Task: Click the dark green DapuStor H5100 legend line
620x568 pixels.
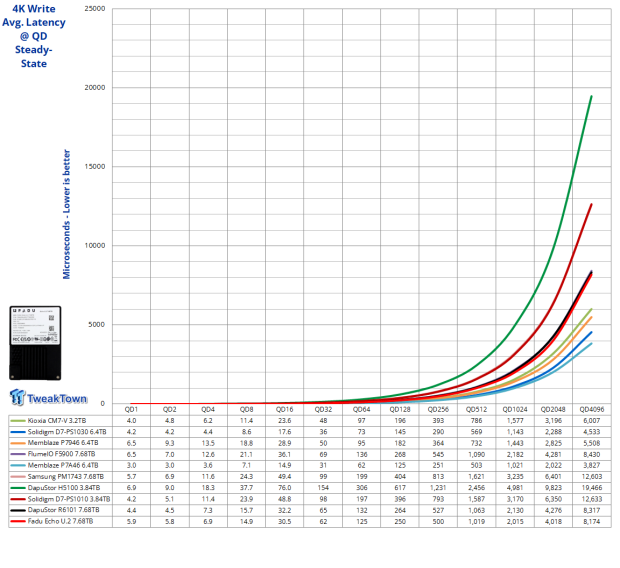Action: tap(18, 488)
